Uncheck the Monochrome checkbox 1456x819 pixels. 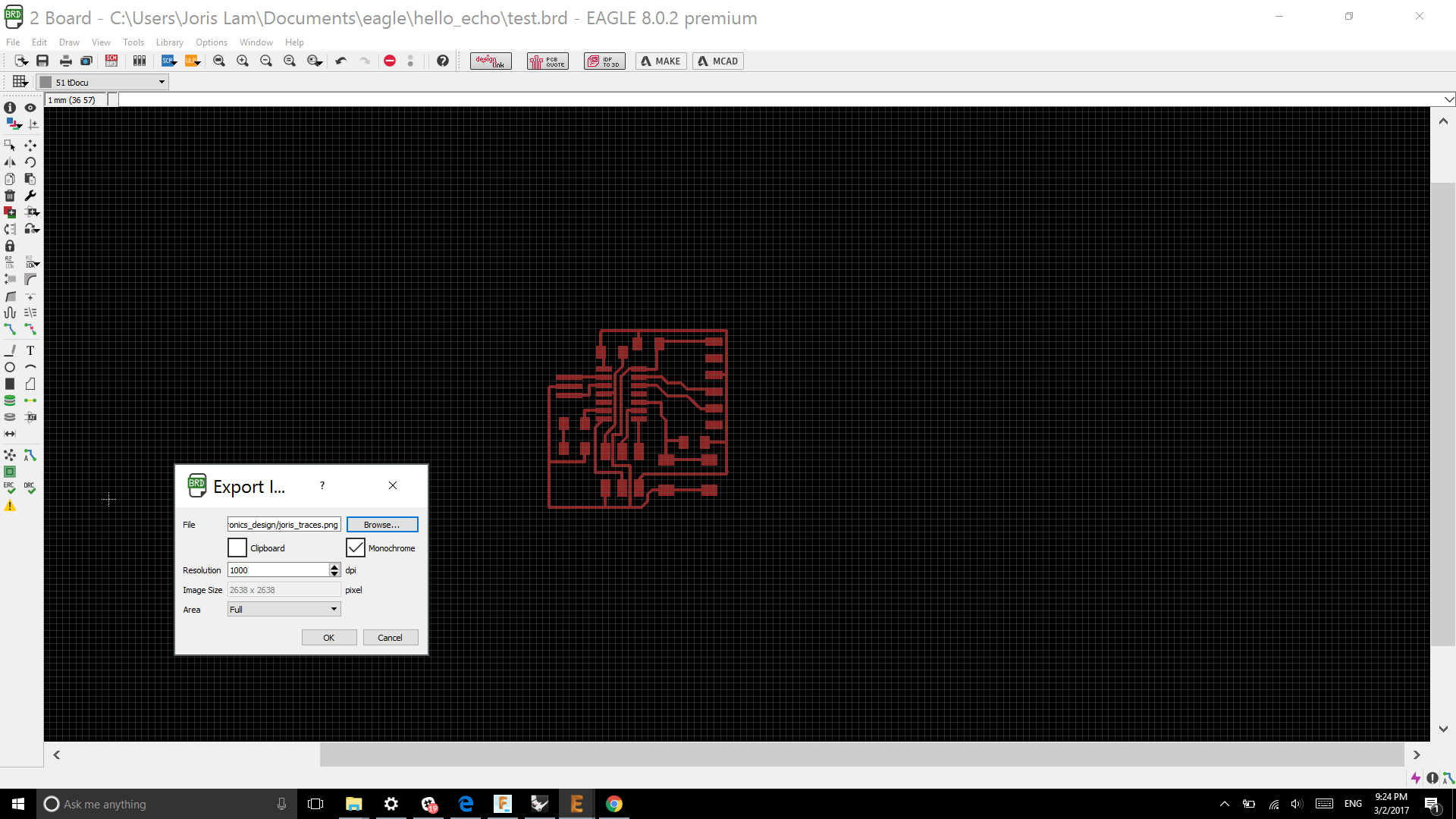tap(356, 548)
